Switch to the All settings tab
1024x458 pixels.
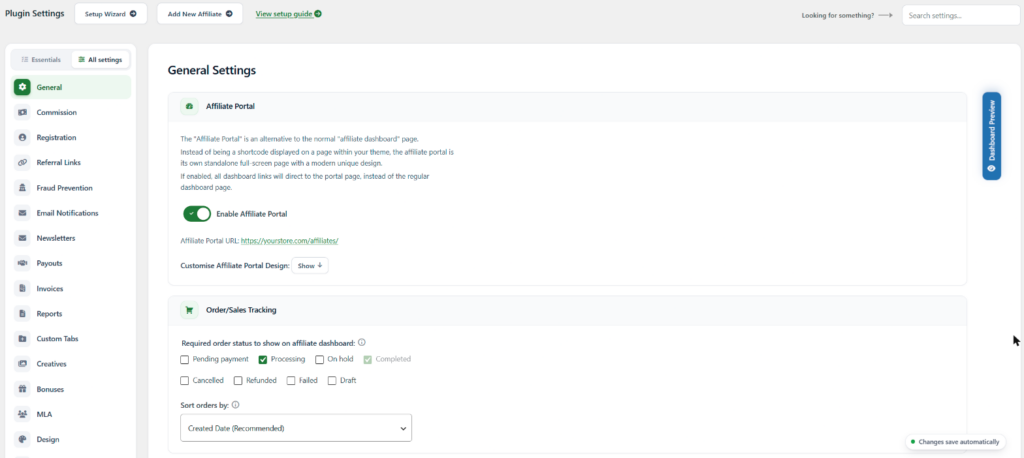point(100,59)
